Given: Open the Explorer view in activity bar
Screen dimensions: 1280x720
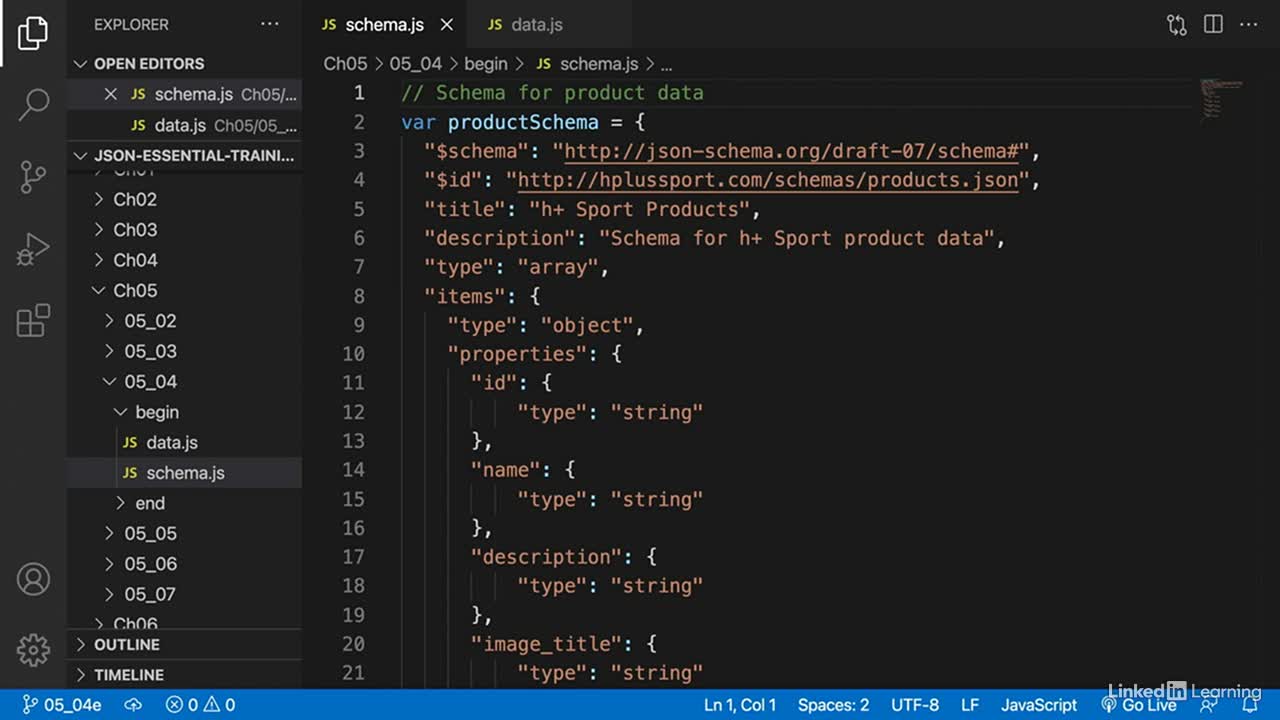Looking at the screenshot, I should click(x=33, y=33).
